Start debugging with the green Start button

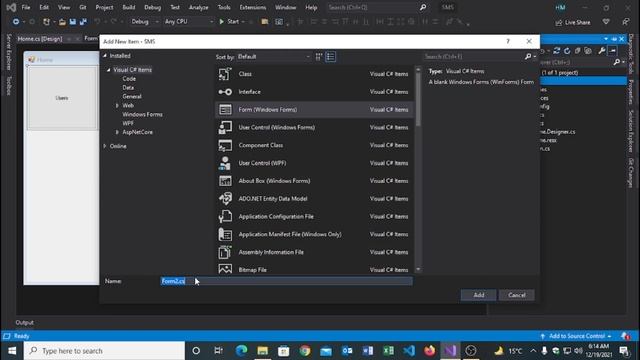[x=229, y=22]
